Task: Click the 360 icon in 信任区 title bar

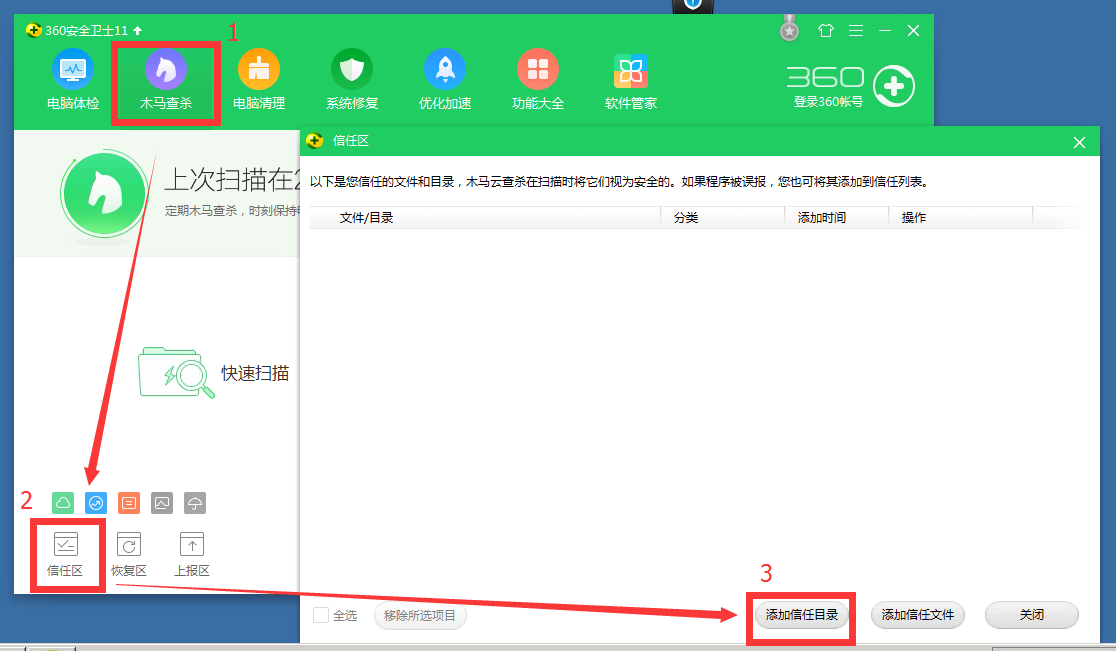Action: 315,141
